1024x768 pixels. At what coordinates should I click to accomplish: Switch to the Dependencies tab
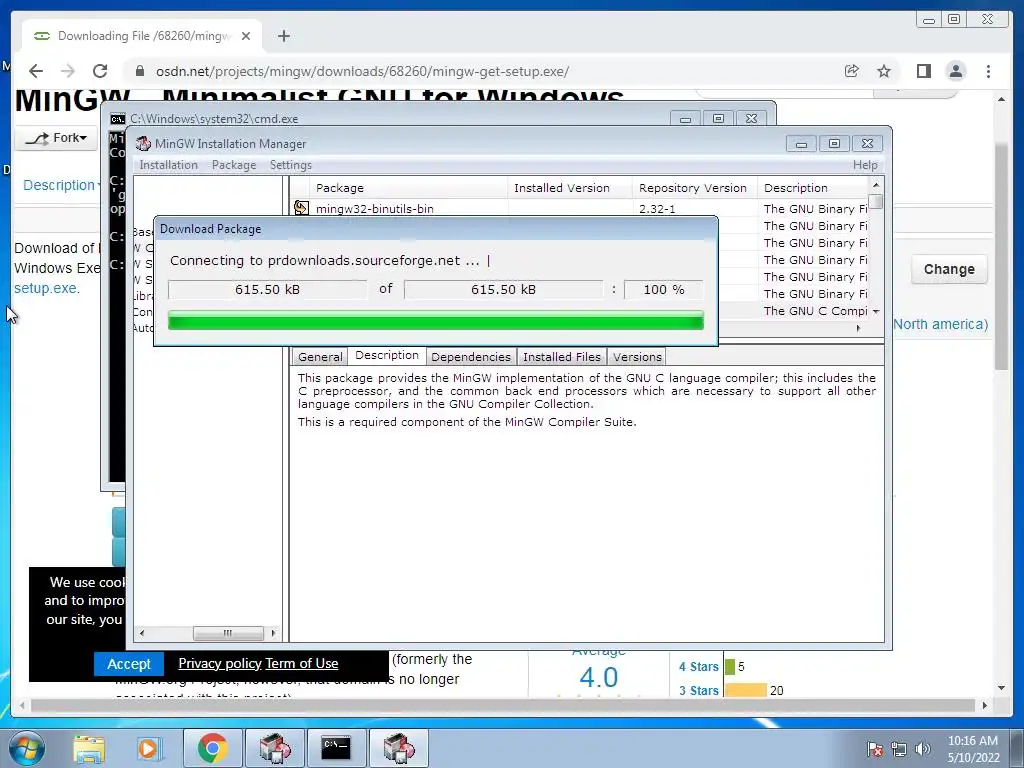click(471, 357)
